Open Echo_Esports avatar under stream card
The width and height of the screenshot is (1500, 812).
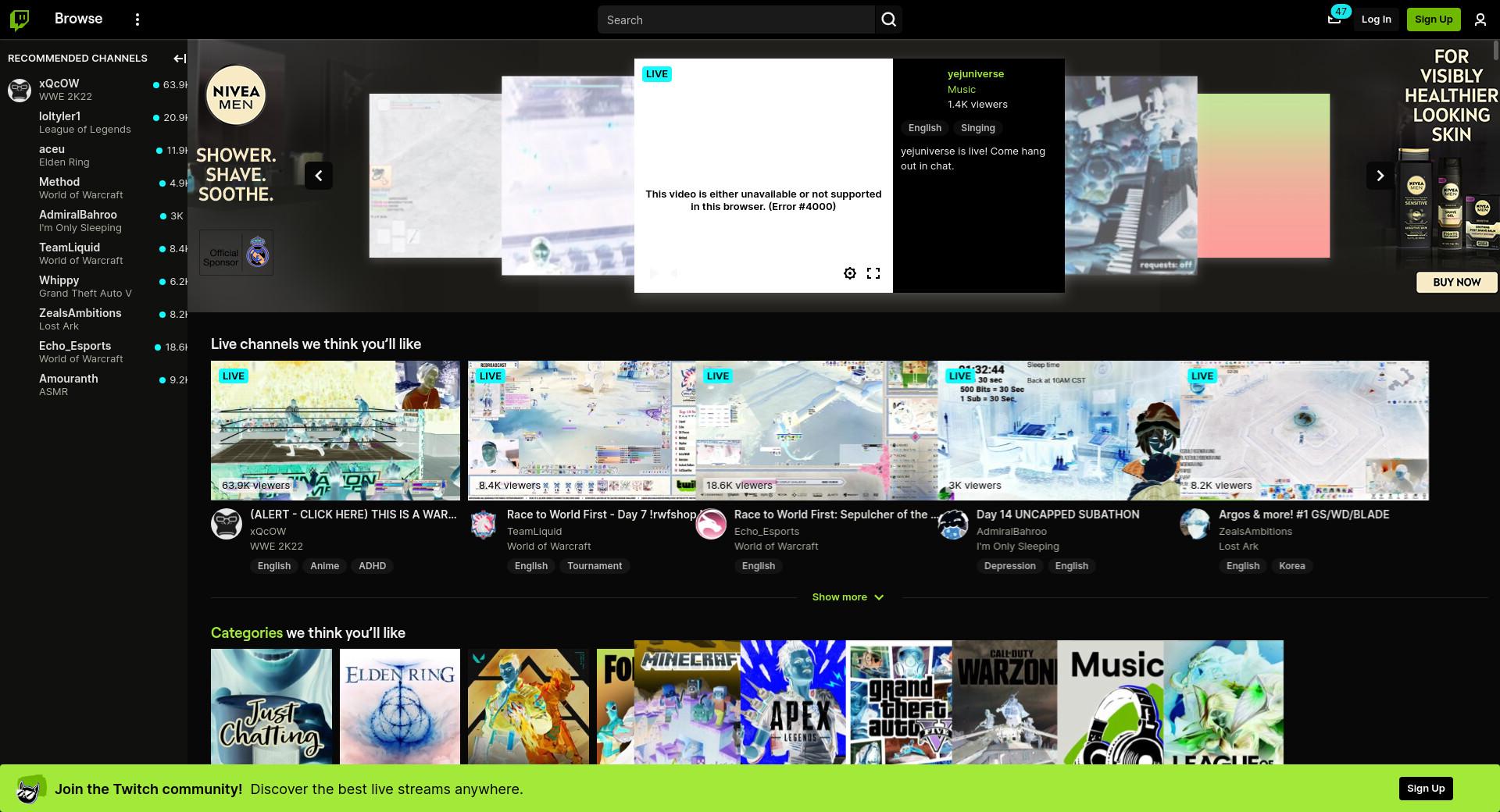711,524
